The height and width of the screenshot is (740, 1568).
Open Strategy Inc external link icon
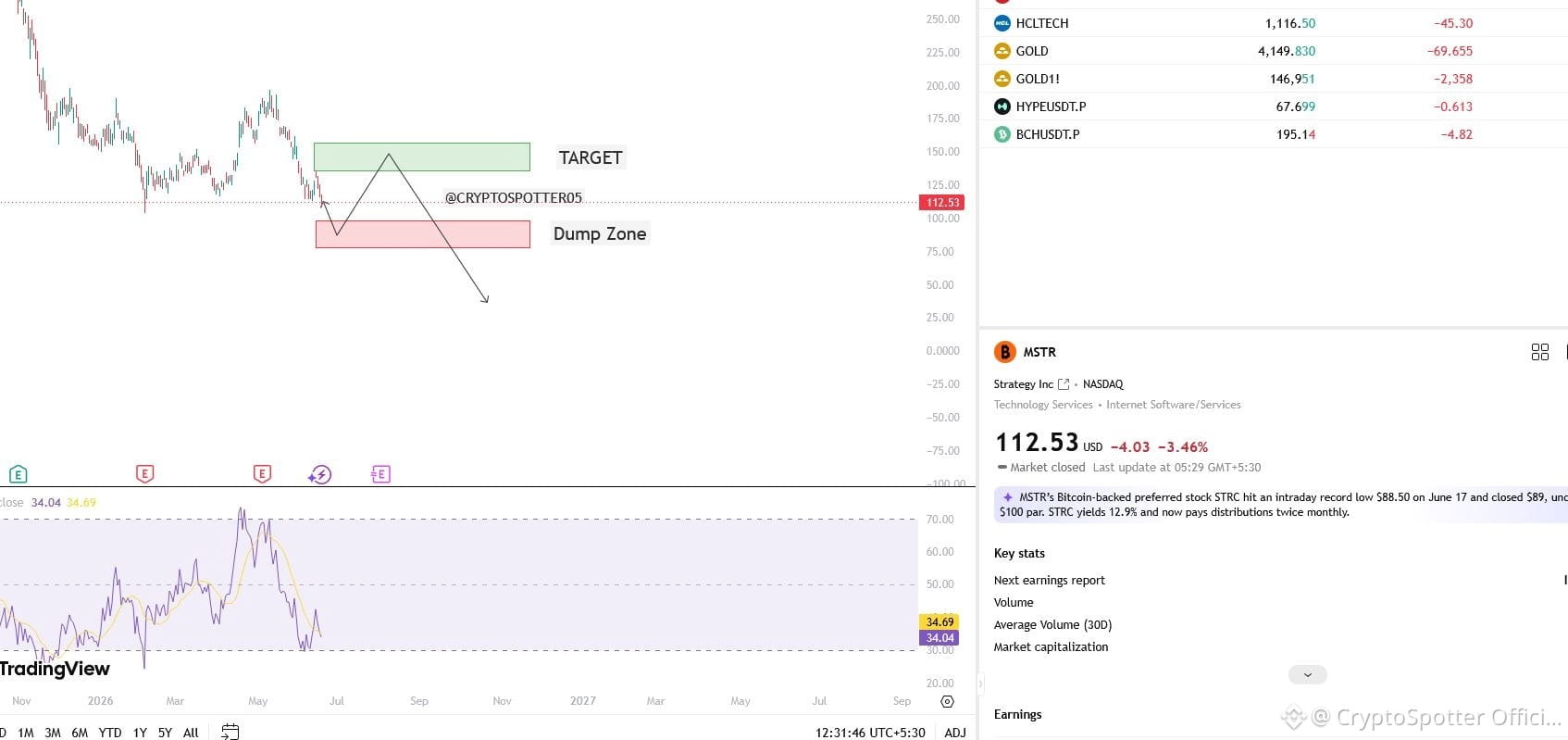pyautogui.click(x=1064, y=384)
